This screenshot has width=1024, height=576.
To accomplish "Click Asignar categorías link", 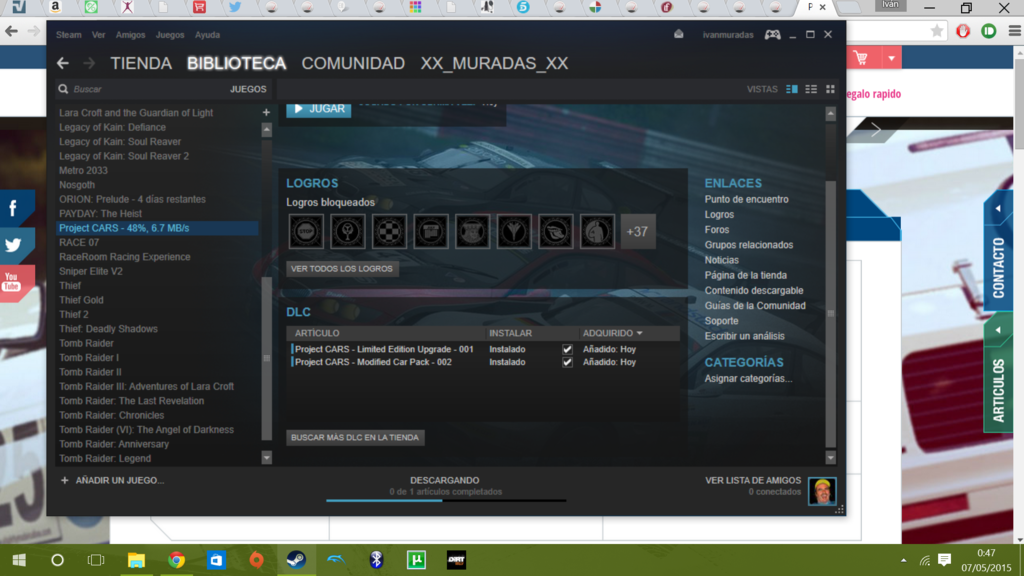I will click(748, 379).
